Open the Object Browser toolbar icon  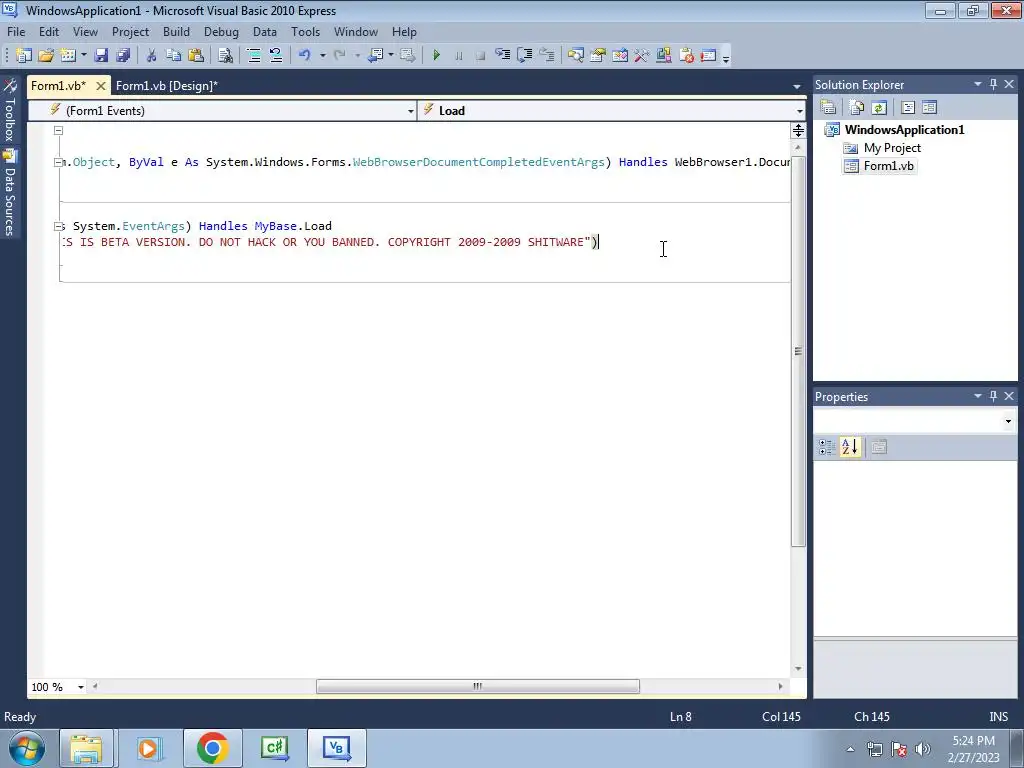point(620,56)
